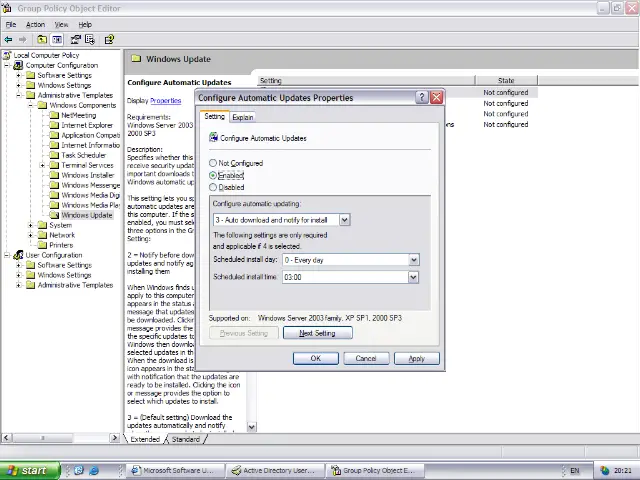Click the Internet Explorer folder icon
The image size is (640, 480).
pos(54,125)
